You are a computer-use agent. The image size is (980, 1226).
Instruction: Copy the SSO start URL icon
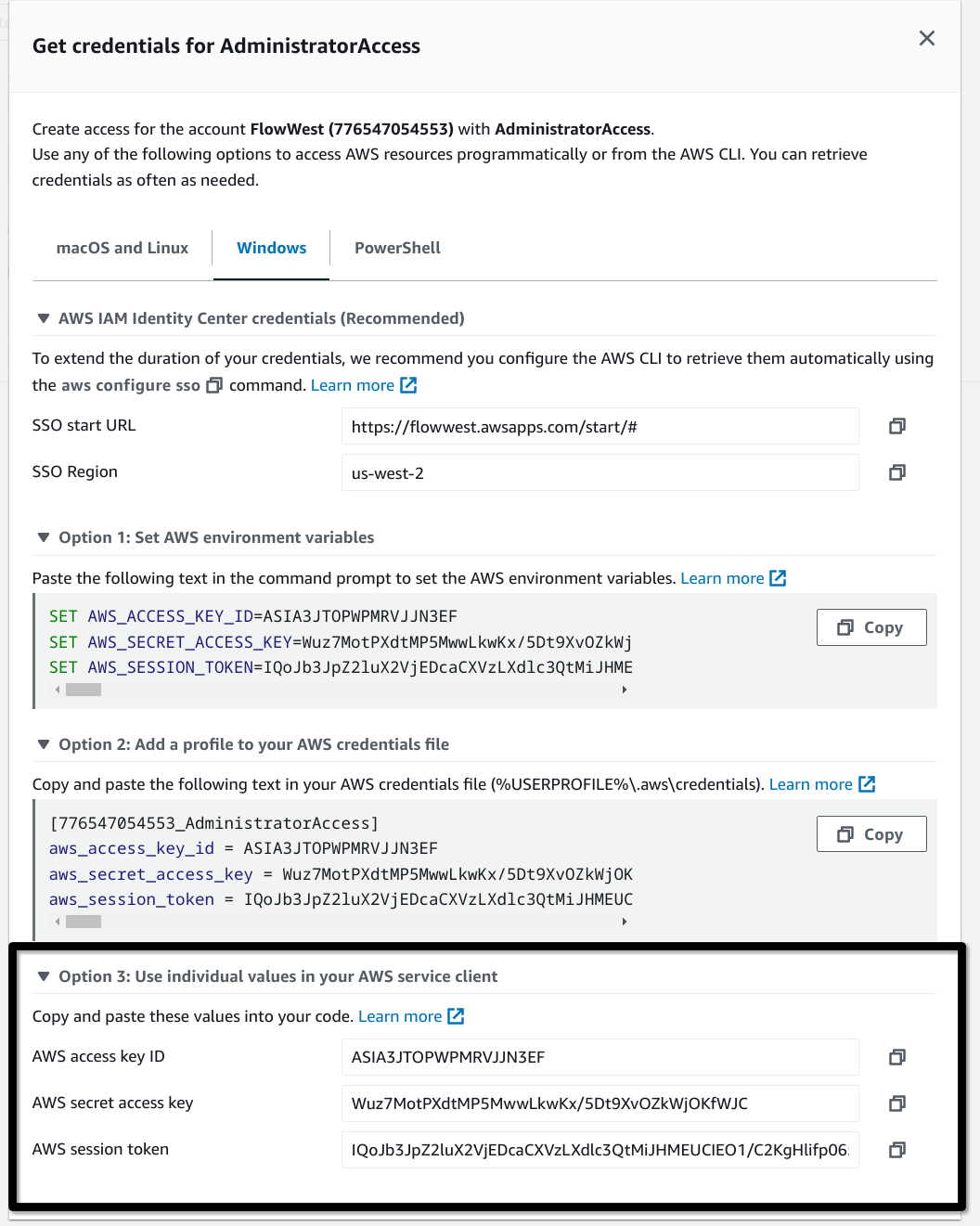[896, 426]
